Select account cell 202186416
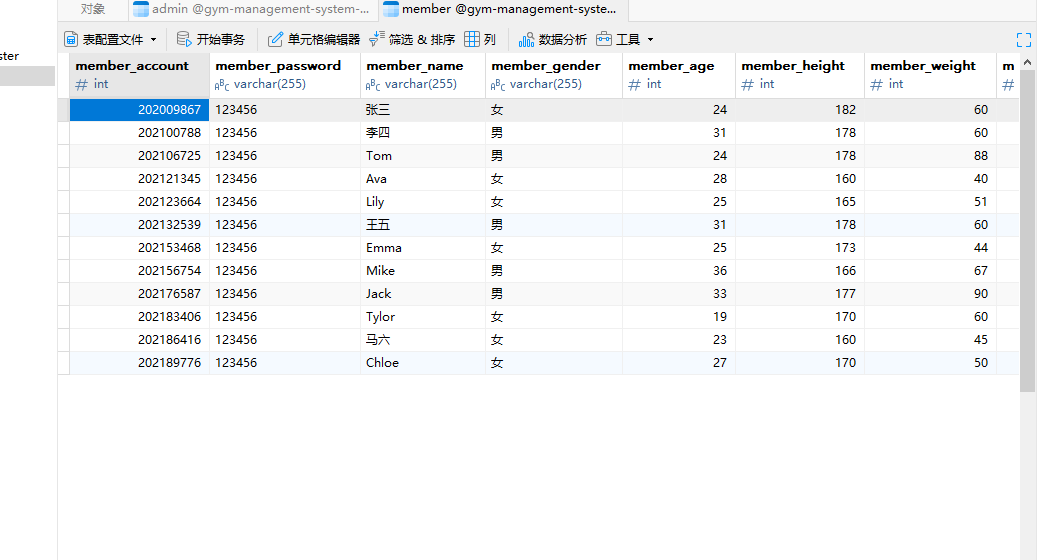The height and width of the screenshot is (560, 1046). (139, 340)
